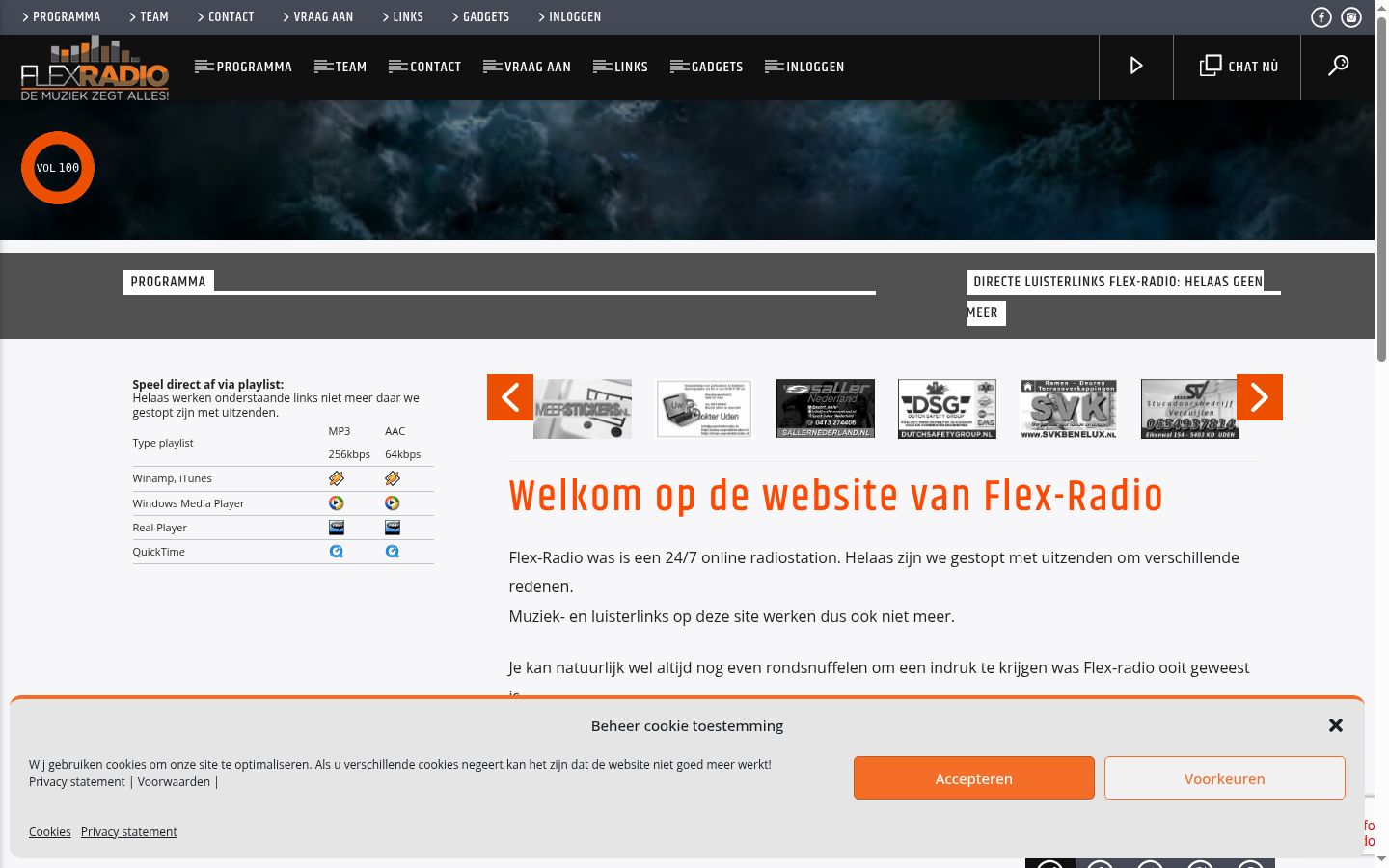Click the 'Winamp, iTunes' row label
Screen dimensions: 1389x868
click(x=173, y=478)
